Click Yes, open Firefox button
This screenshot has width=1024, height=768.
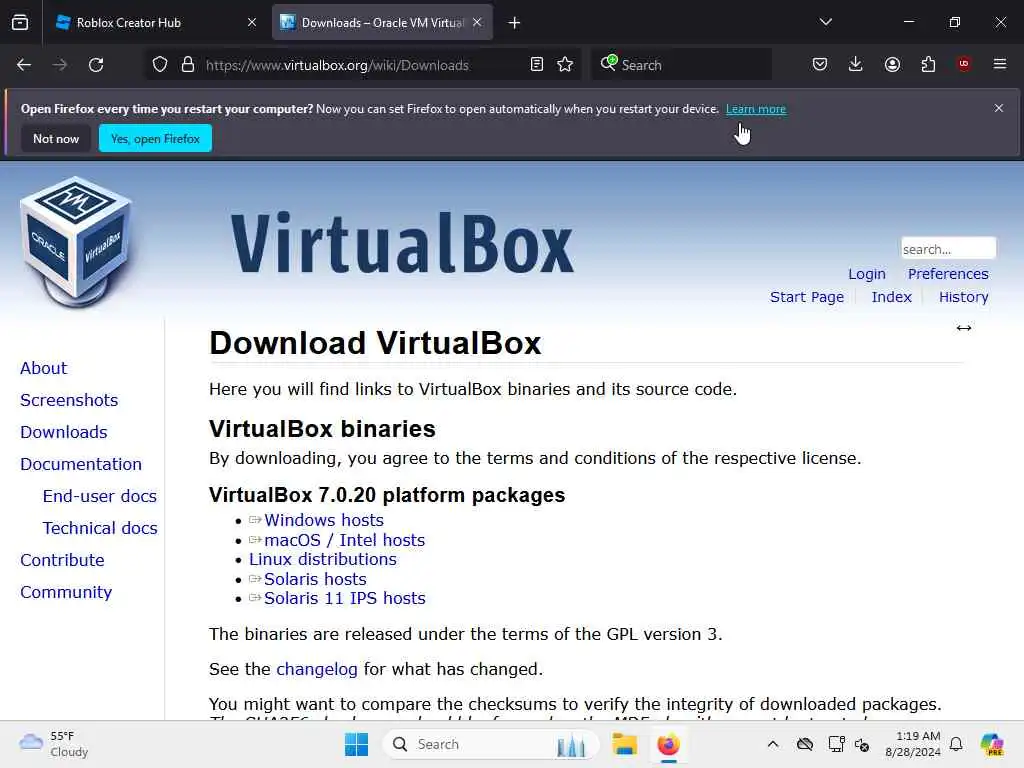tap(155, 138)
